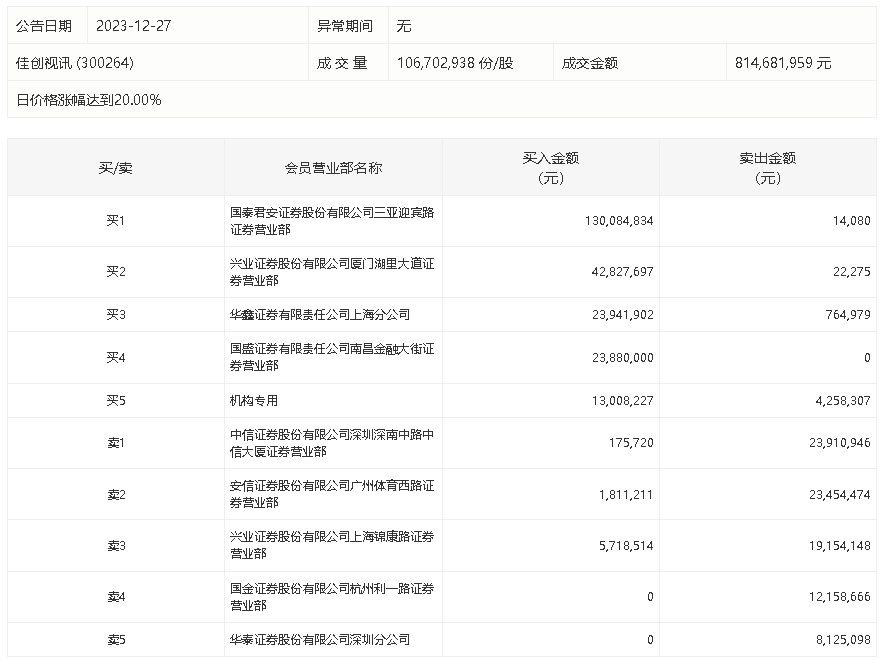Click broker 兴业证券上海锦康路证券营业部
883x665 pixels.
[332, 545]
